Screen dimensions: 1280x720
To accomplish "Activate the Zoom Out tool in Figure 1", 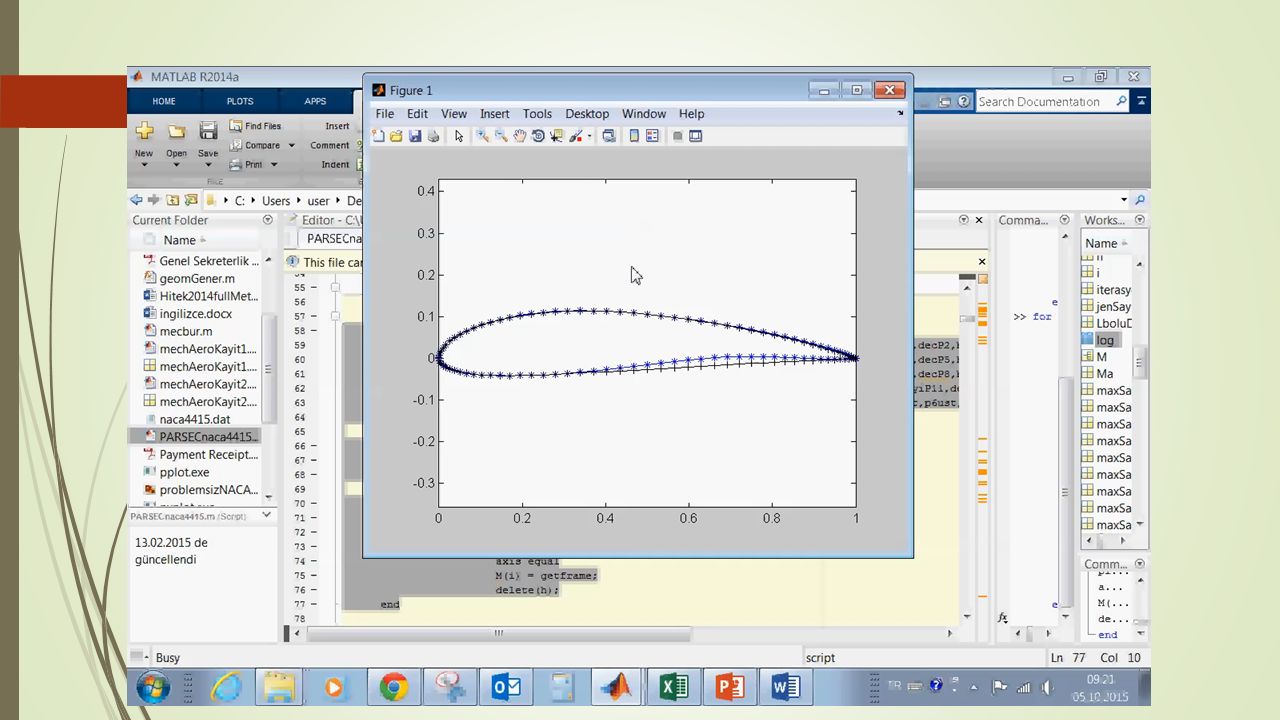I will point(501,136).
